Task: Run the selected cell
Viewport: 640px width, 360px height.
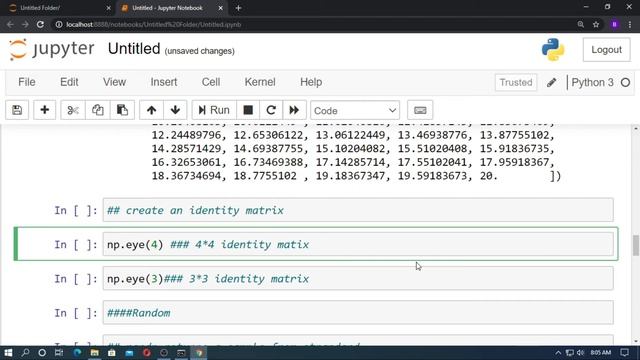Action: tap(214, 110)
